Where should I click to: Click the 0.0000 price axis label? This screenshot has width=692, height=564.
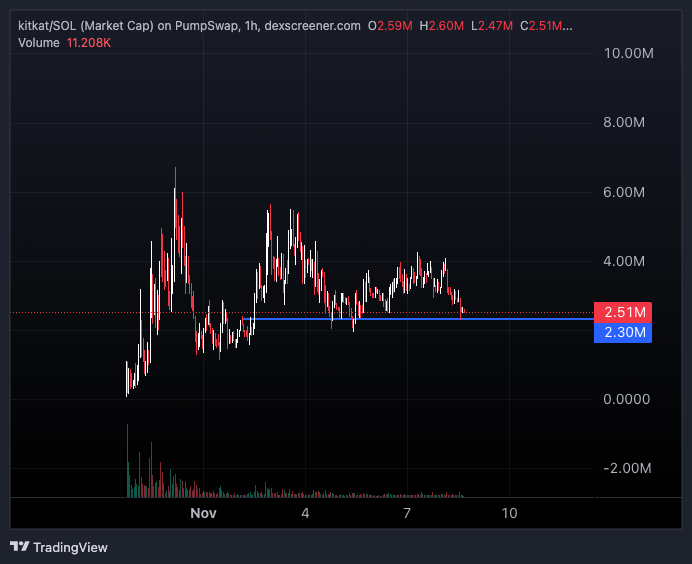627,399
